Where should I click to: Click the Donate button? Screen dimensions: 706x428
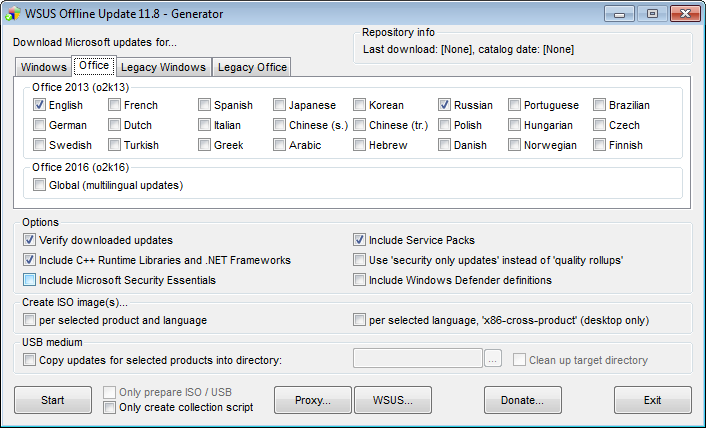[x=522, y=400]
